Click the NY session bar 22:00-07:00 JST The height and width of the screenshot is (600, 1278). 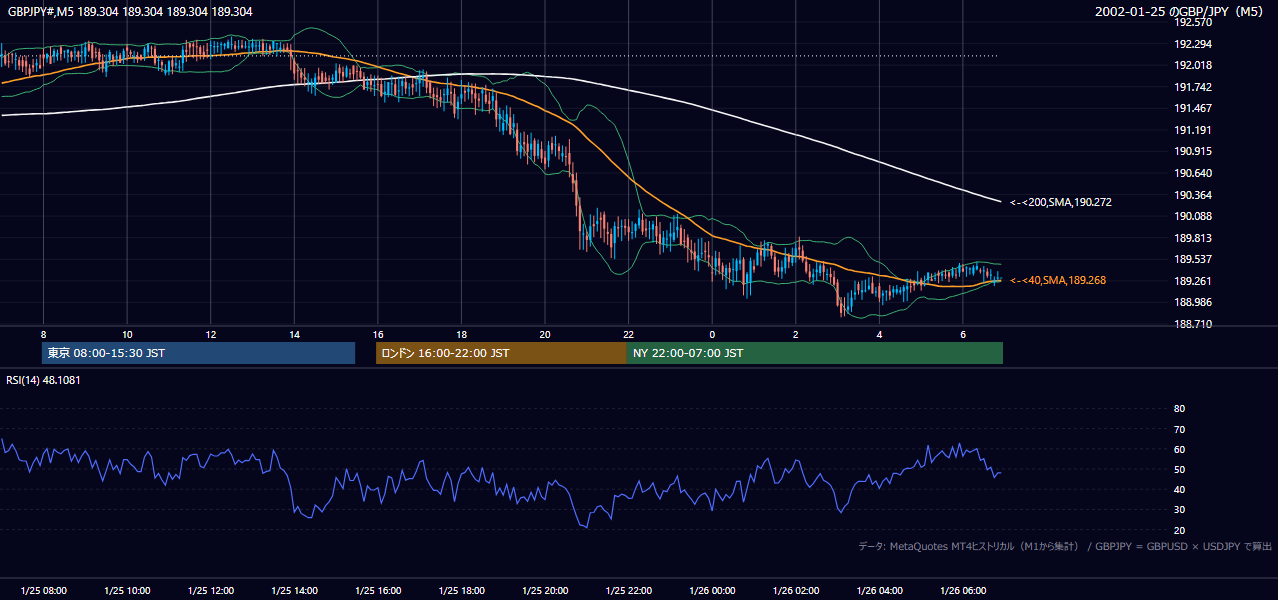point(814,353)
